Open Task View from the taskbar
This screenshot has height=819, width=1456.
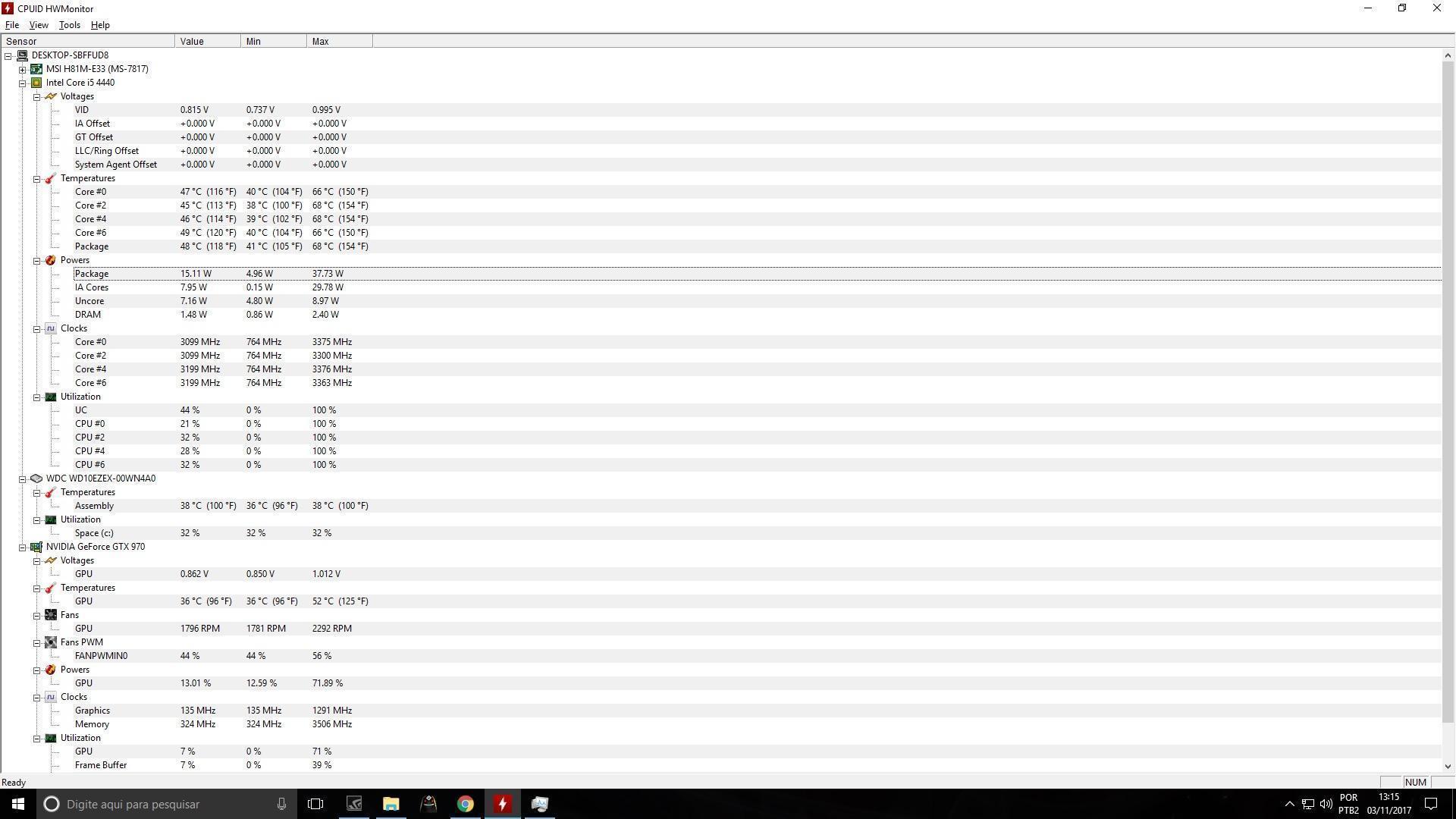click(315, 804)
